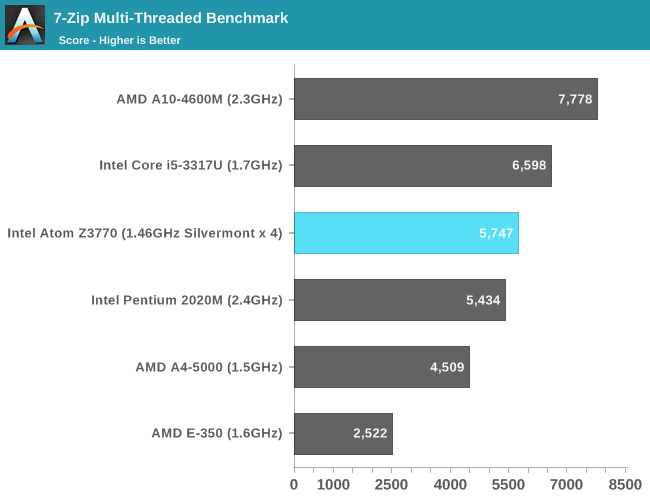Viewport: 650px width, 500px height.
Task: Click the AMD E-350 (1.6GHz) label
Action: tap(216, 434)
